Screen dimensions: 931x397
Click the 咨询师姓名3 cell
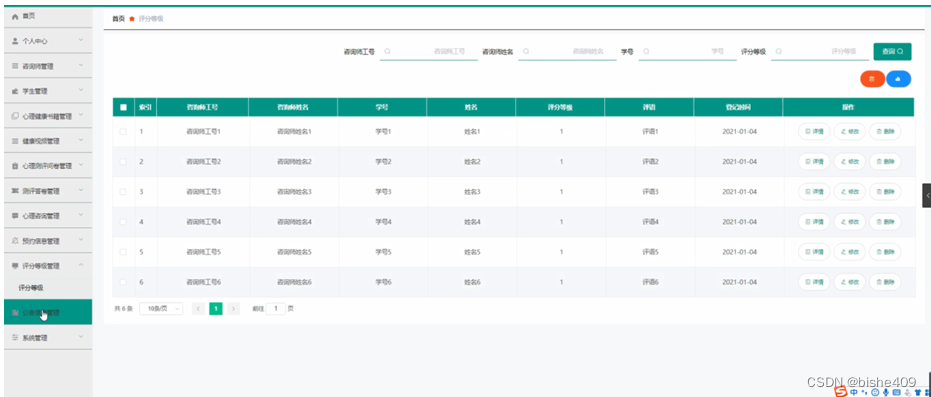click(x=294, y=192)
